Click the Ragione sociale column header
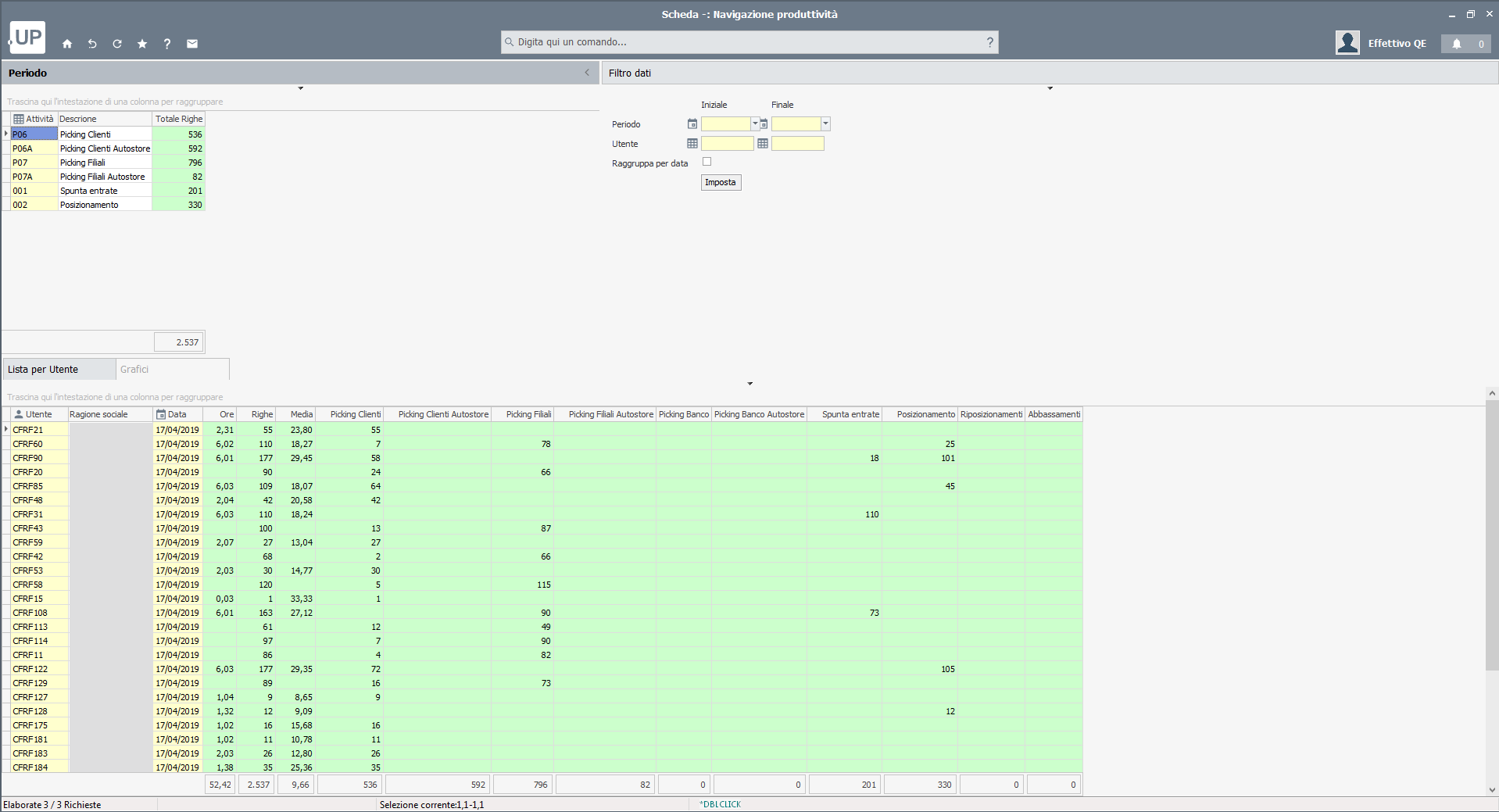The image size is (1499, 812). point(110,414)
